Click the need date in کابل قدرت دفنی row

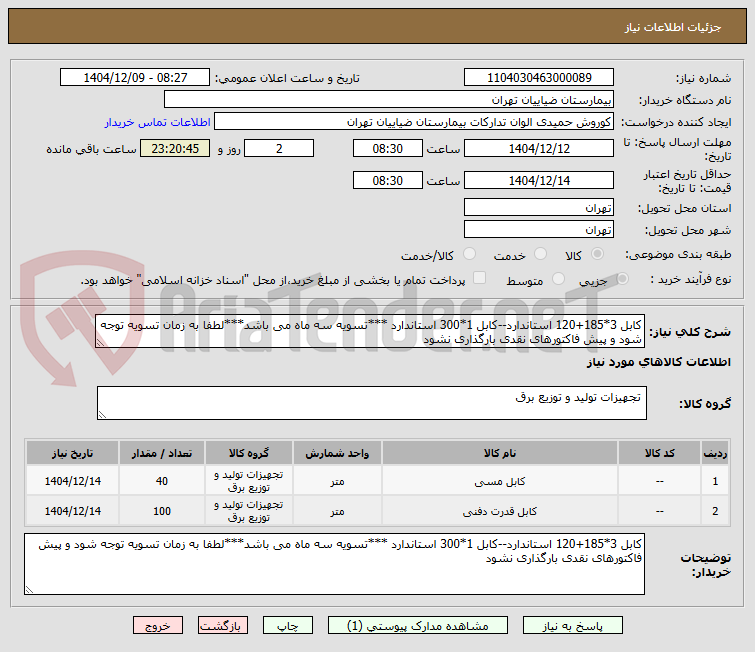73,511
